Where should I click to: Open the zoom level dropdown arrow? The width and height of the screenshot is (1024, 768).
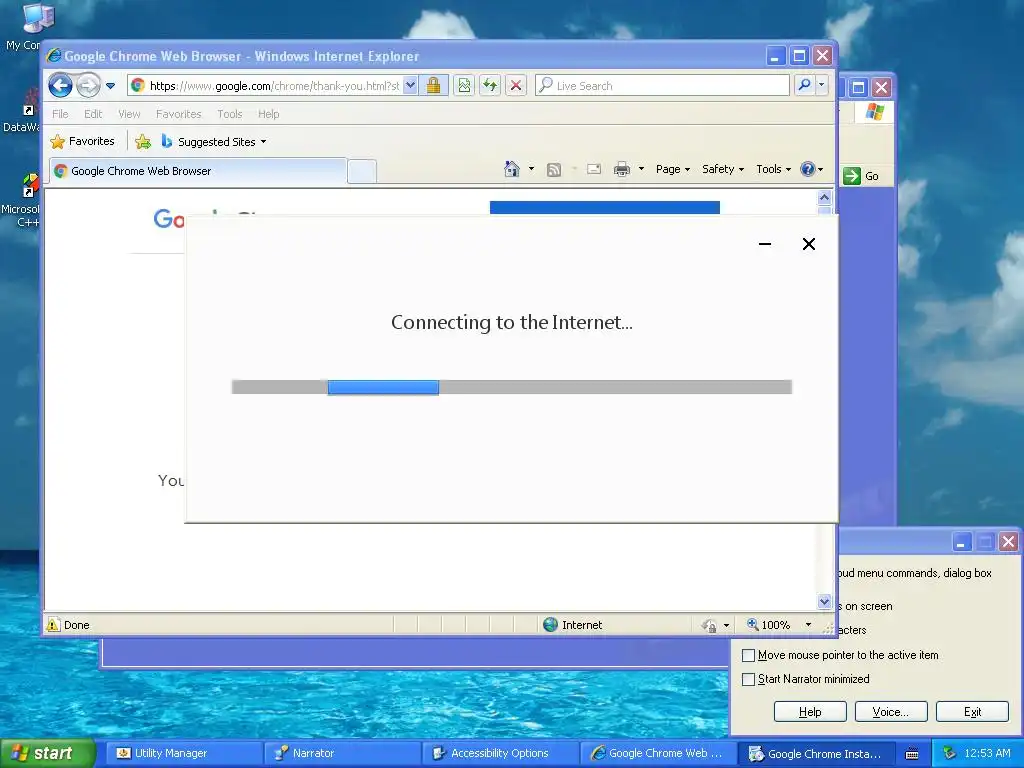pyautogui.click(x=808, y=625)
